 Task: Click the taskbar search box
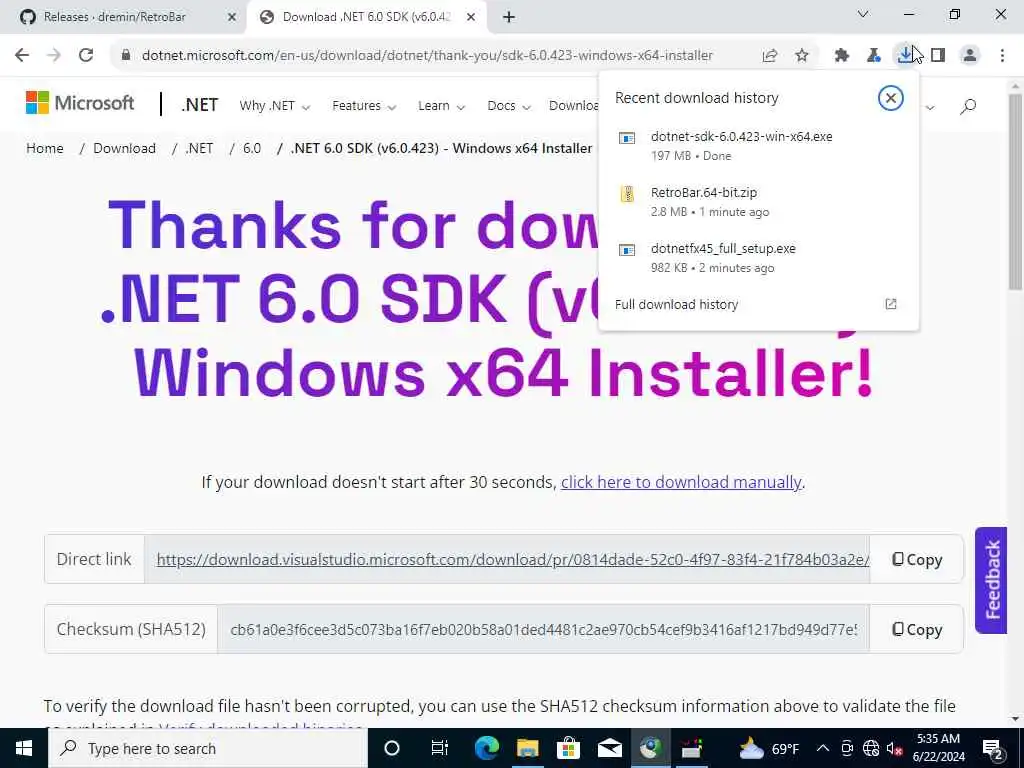click(208, 748)
